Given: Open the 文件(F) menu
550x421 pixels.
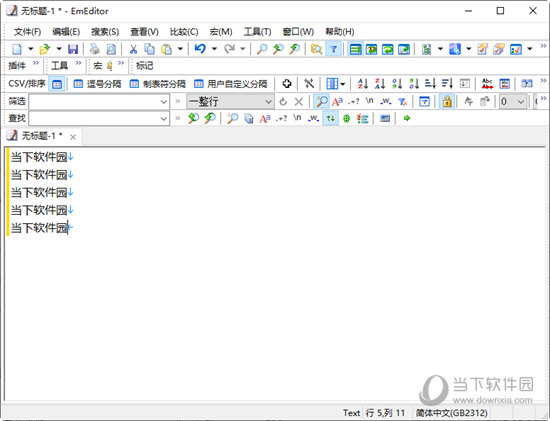Looking at the screenshot, I should (x=27, y=32).
